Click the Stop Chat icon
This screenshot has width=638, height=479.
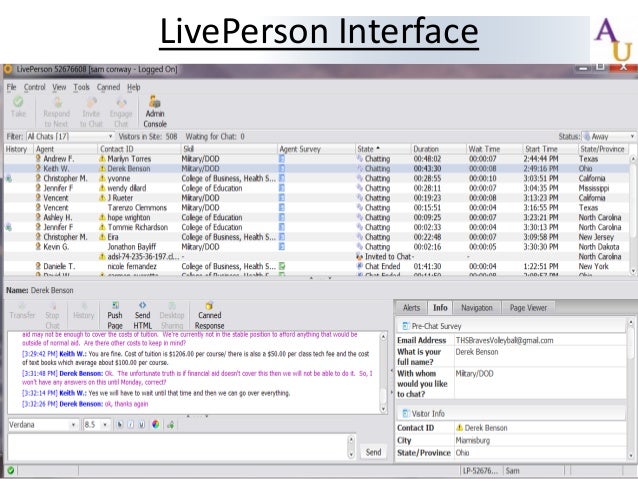pos(52,315)
